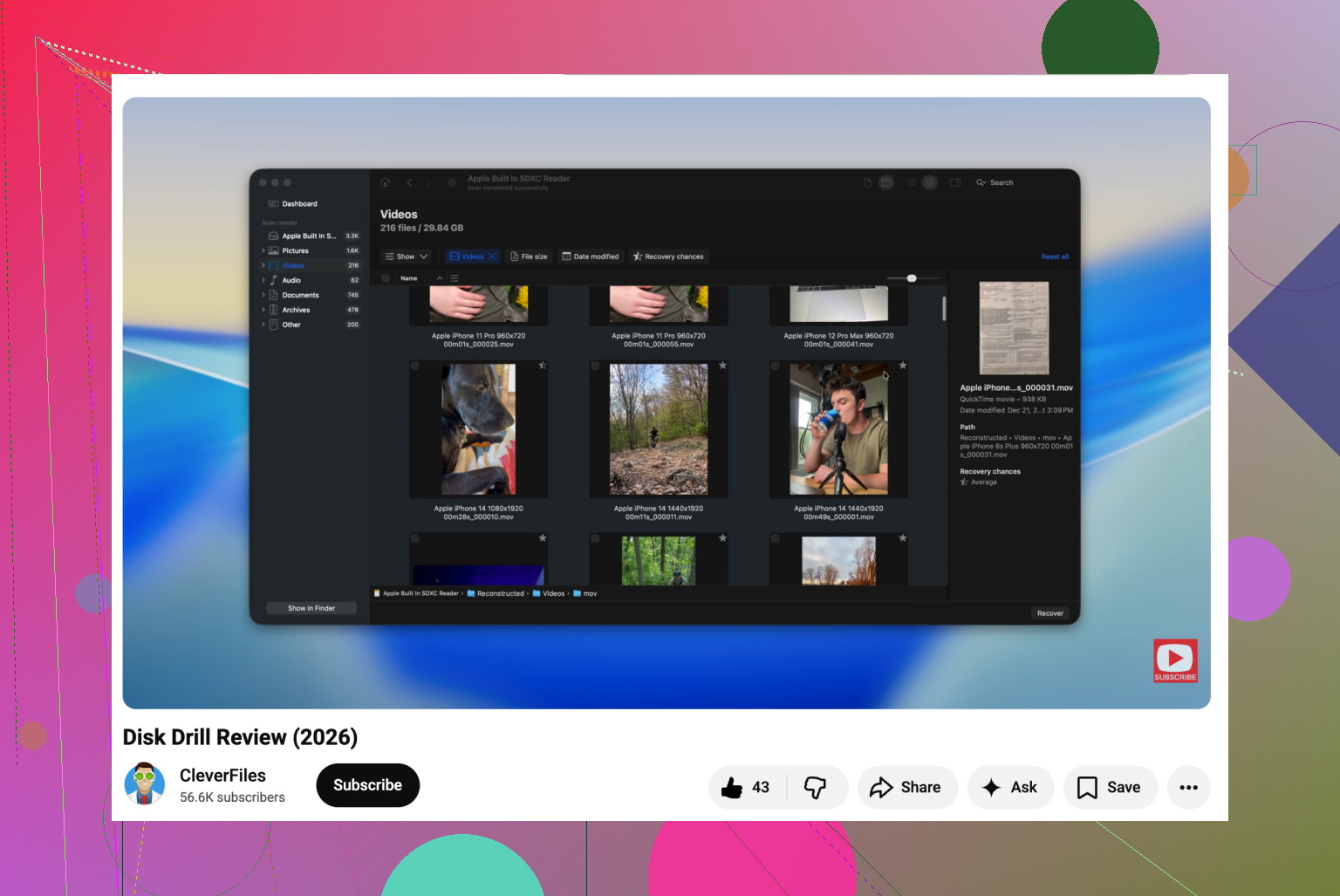Click the Share button
Image resolution: width=1340 pixels, height=896 pixels.
[907, 788]
